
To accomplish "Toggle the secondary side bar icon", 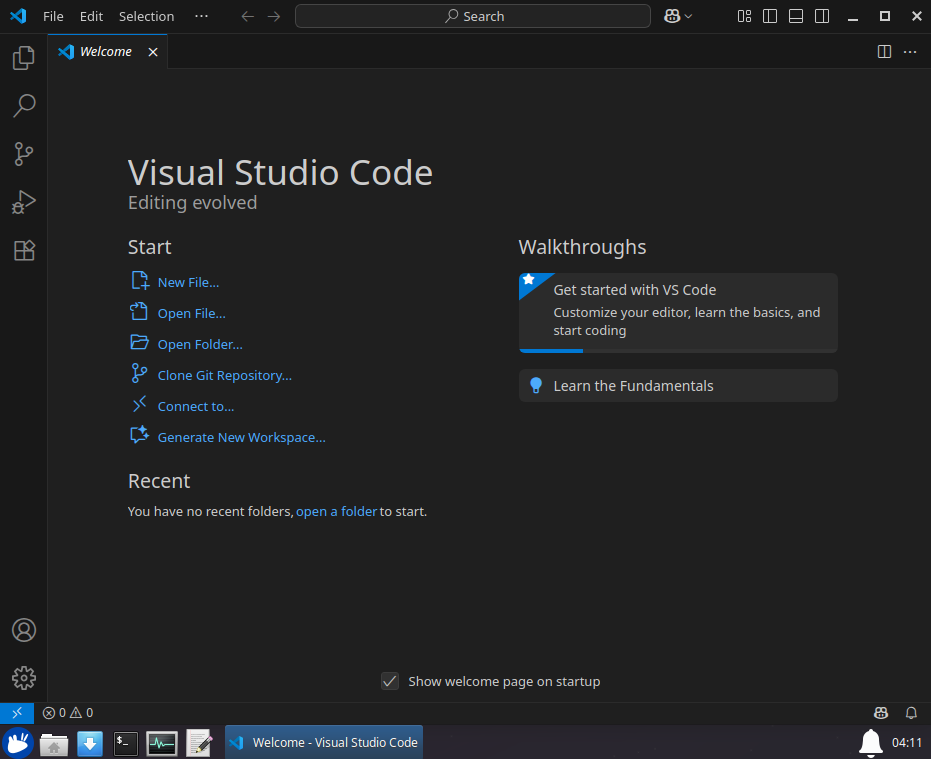I will [x=822, y=16].
